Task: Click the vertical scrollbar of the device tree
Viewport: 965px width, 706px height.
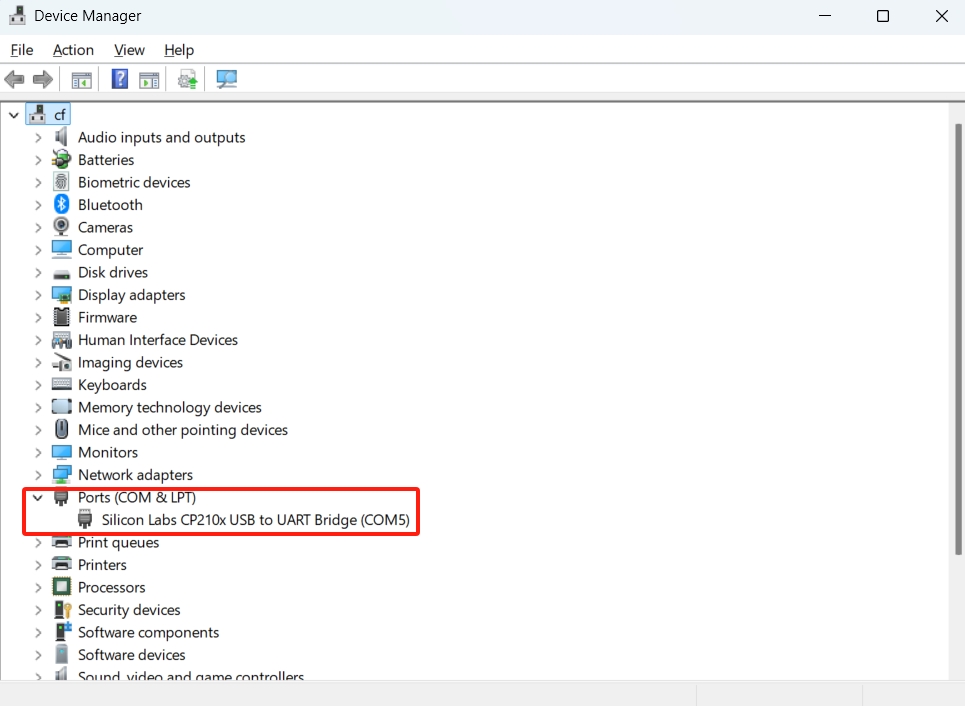Action: pos(957,330)
